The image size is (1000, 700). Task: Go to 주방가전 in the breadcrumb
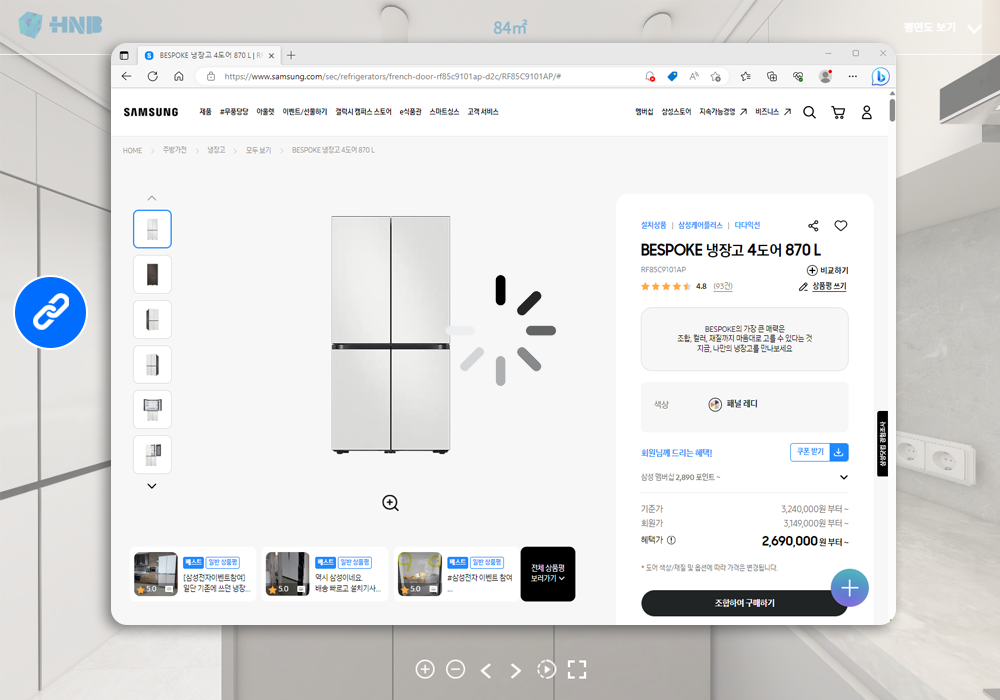pyautogui.click(x=175, y=150)
